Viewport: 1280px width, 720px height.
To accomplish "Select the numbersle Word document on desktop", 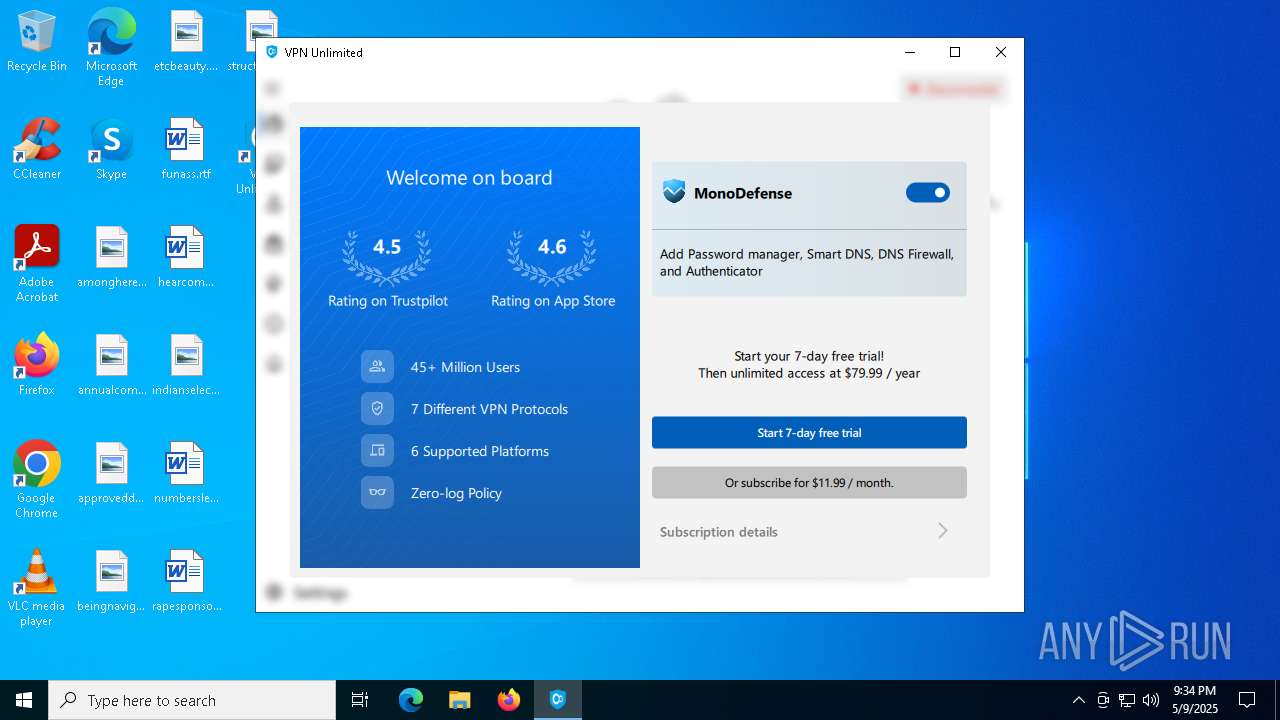I will point(186,474).
